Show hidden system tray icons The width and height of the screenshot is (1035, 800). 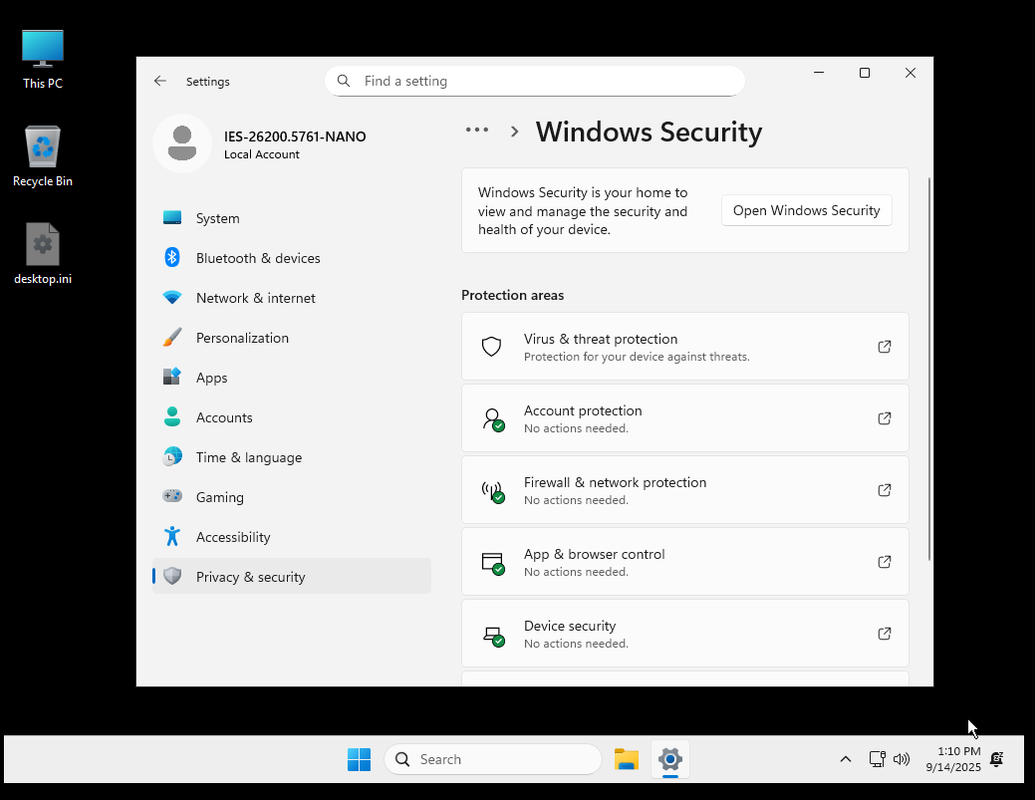846,759
